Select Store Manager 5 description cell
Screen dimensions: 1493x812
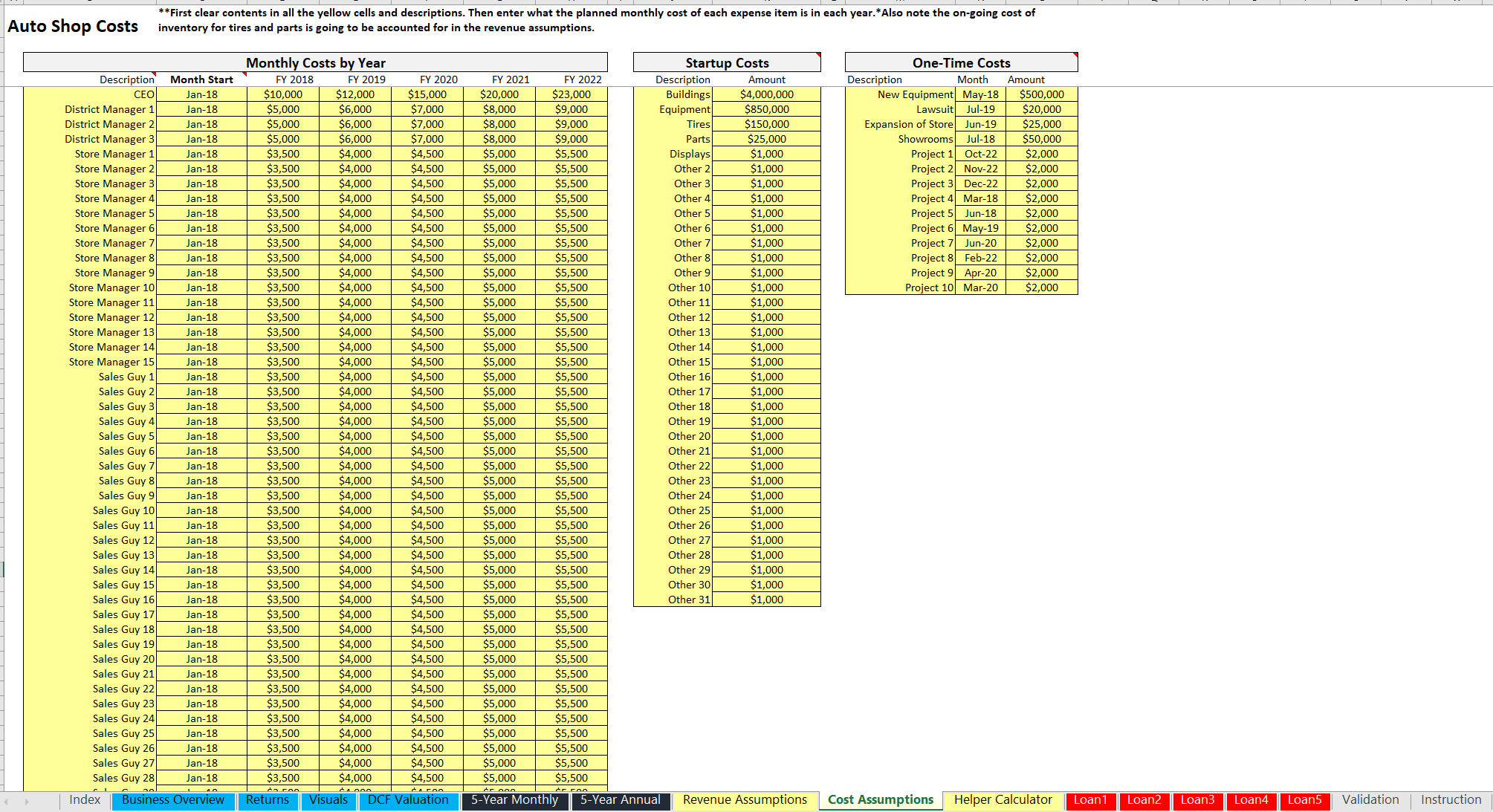[x=90, y=213]
